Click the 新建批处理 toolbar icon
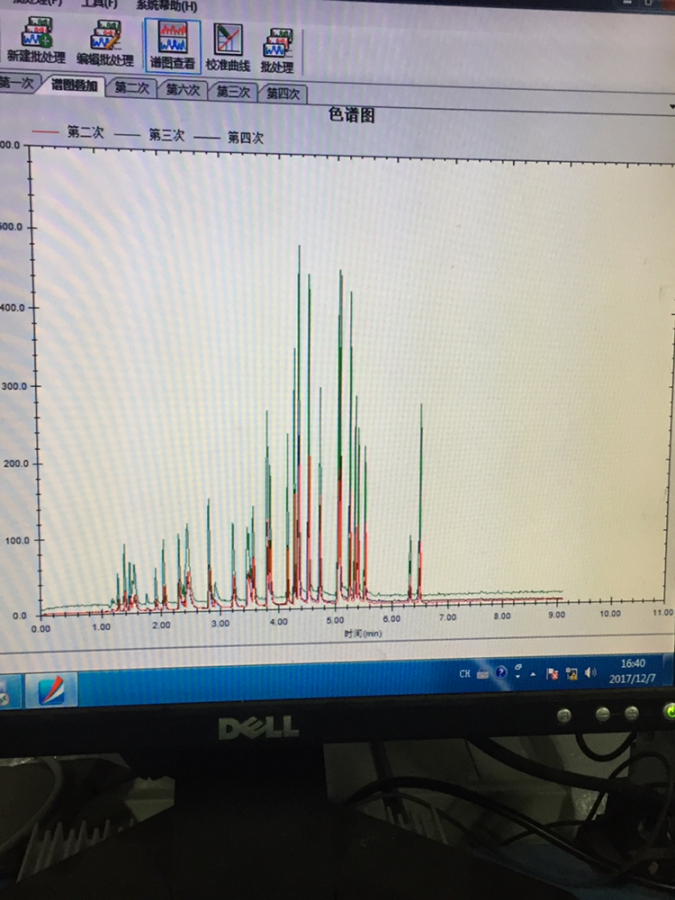 point(36,40)
